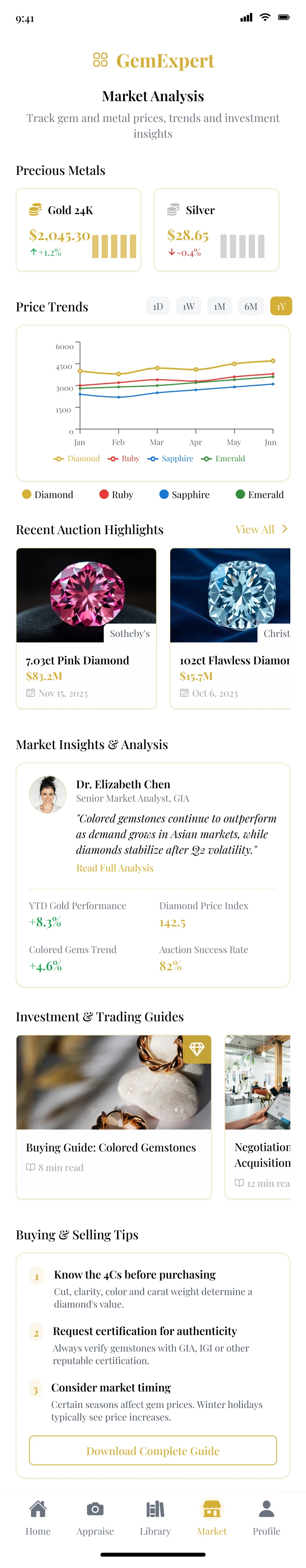The height and width of the screenshot is (1568, 306).
Task: Toggle the Ruby series in chart legend
Action: pyautogui.click(x=124, y=458)
